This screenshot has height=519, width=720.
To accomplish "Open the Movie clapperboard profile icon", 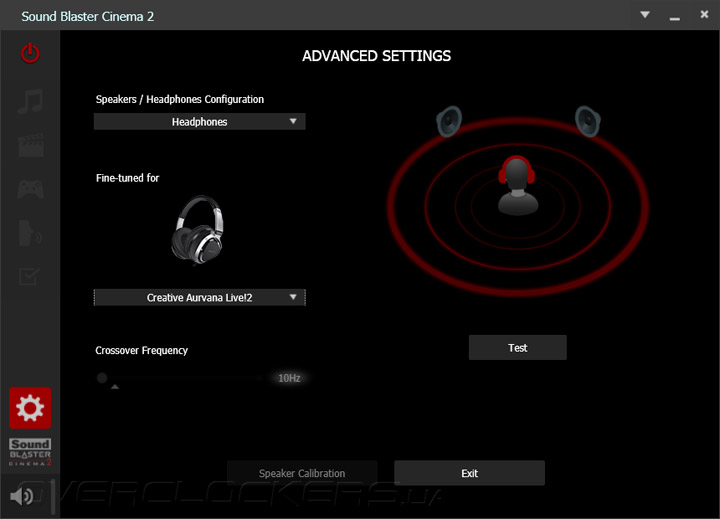I will tap(31, 145).
